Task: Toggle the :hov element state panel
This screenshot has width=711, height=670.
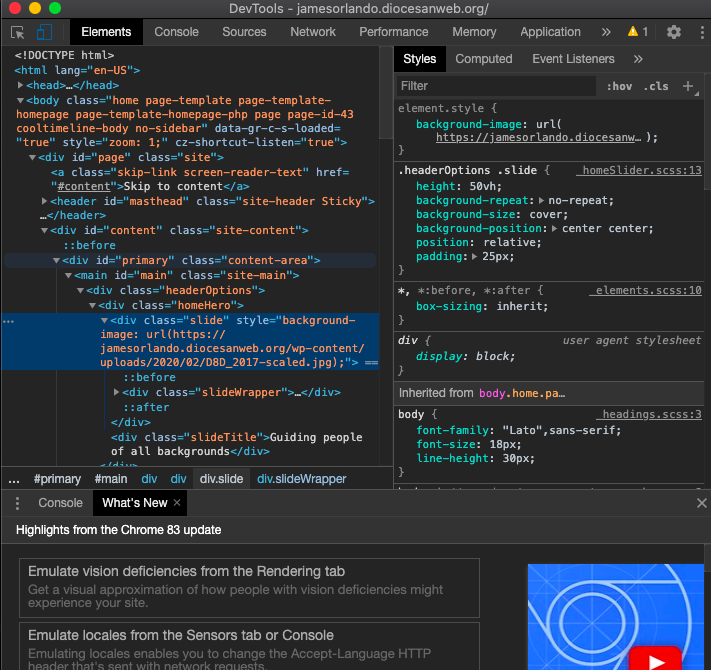Action: (619, 86)
